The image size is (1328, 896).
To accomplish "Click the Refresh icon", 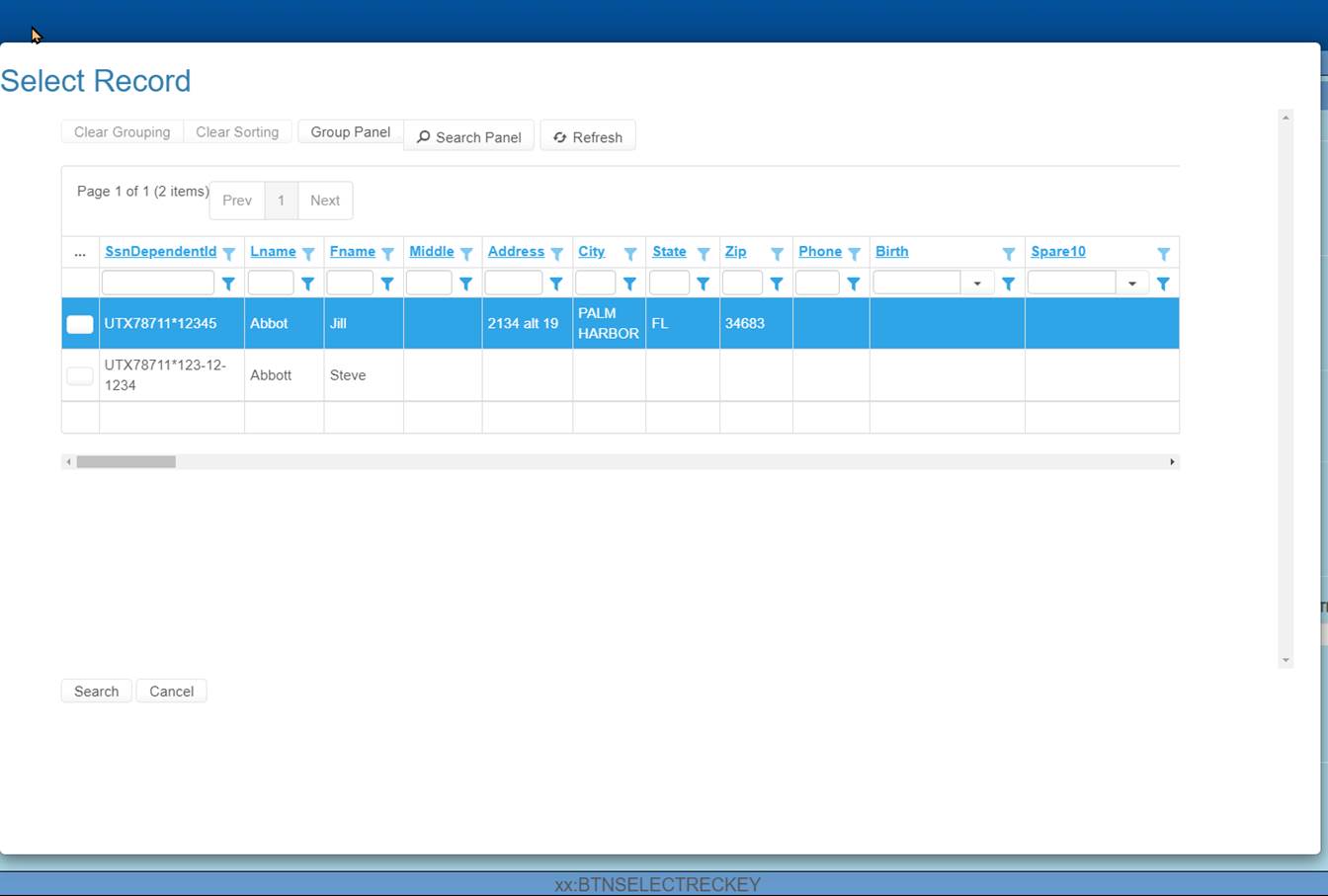I will pos(560,137).
